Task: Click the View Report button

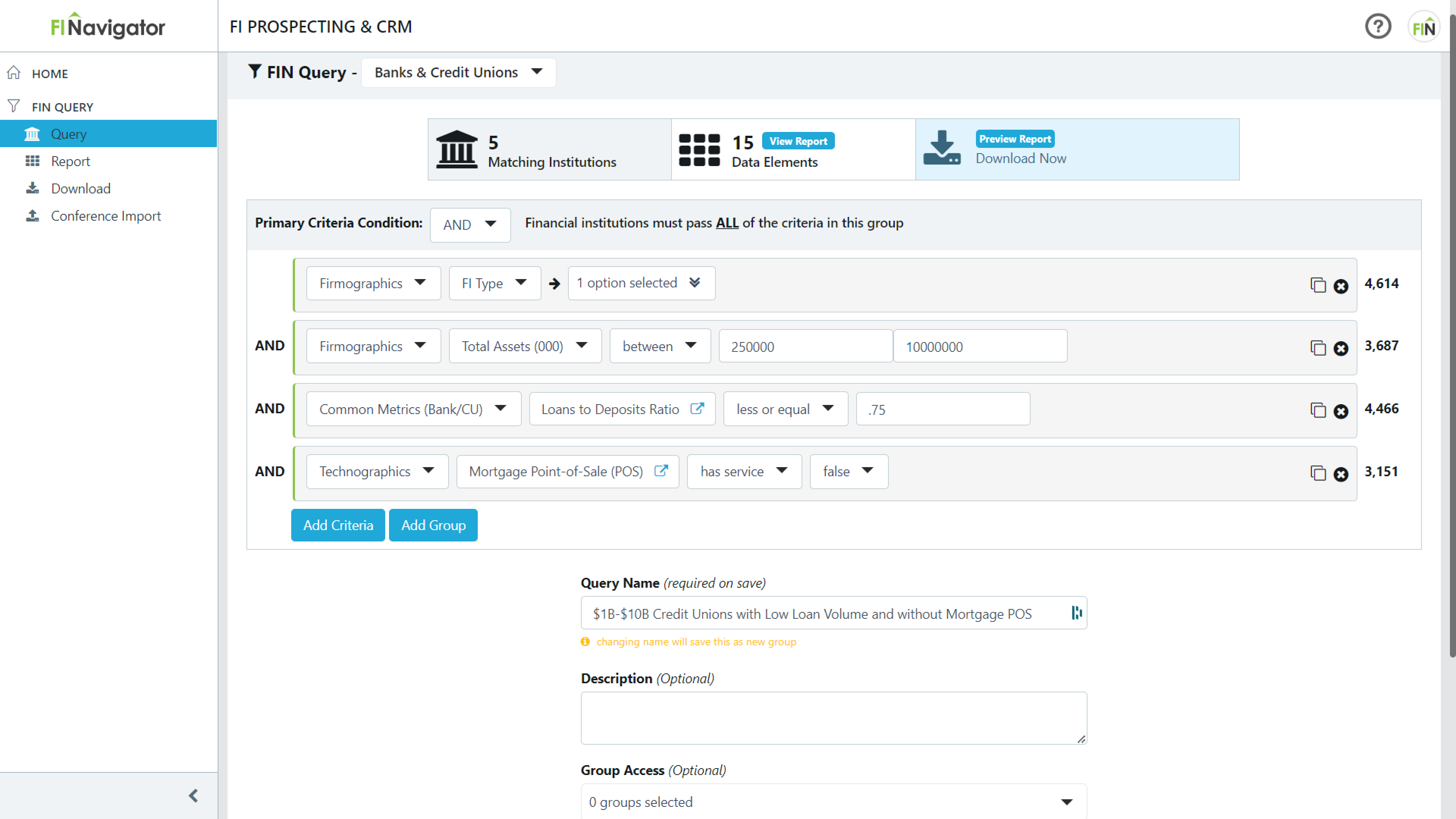Action: (x=797, y=141)
